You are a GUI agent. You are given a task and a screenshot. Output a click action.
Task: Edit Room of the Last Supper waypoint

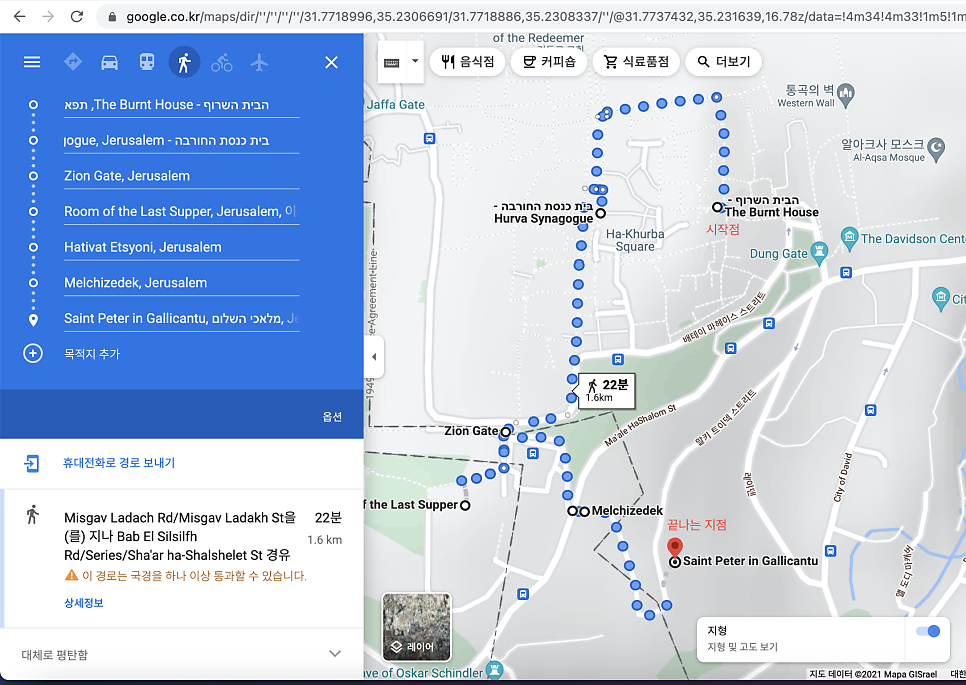(x=181, y=212)
